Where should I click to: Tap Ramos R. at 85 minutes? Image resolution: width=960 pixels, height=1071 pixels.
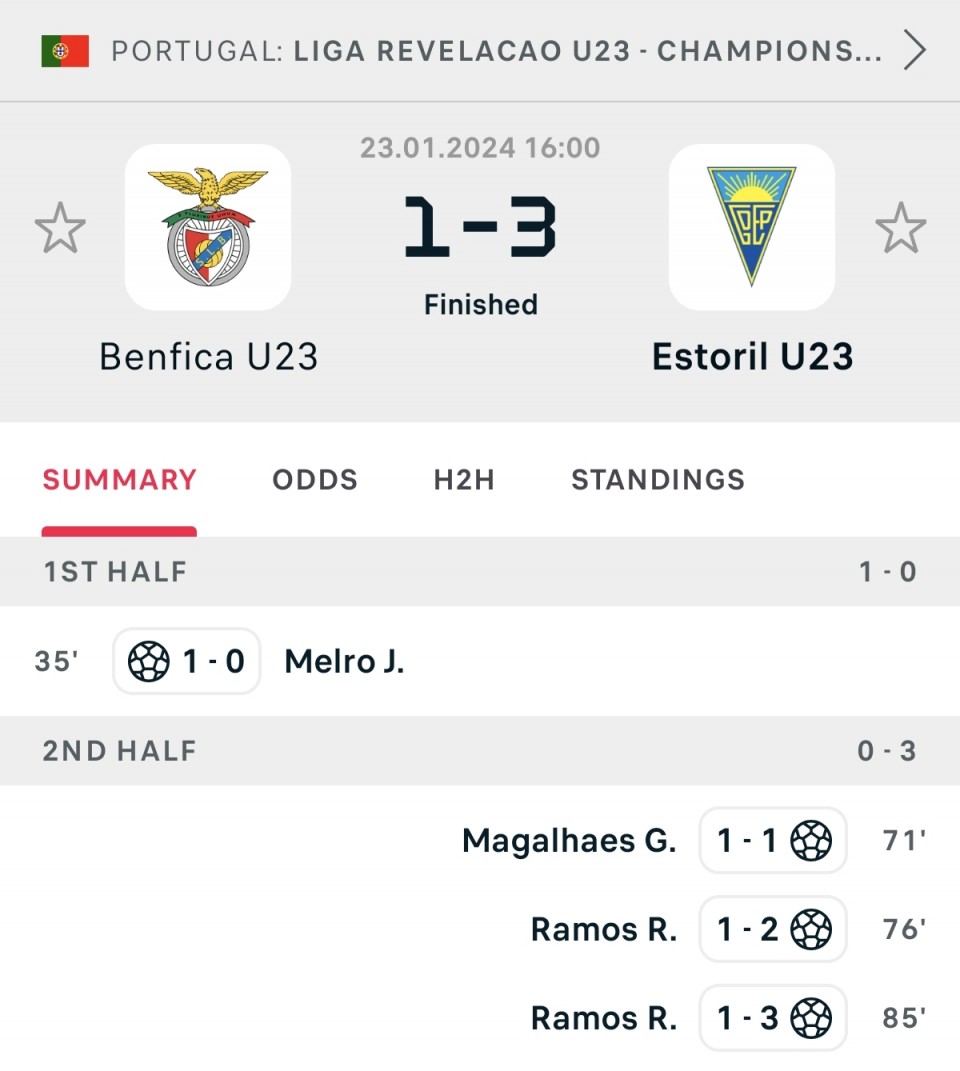pyautogui.click(x=604, y=1018)
